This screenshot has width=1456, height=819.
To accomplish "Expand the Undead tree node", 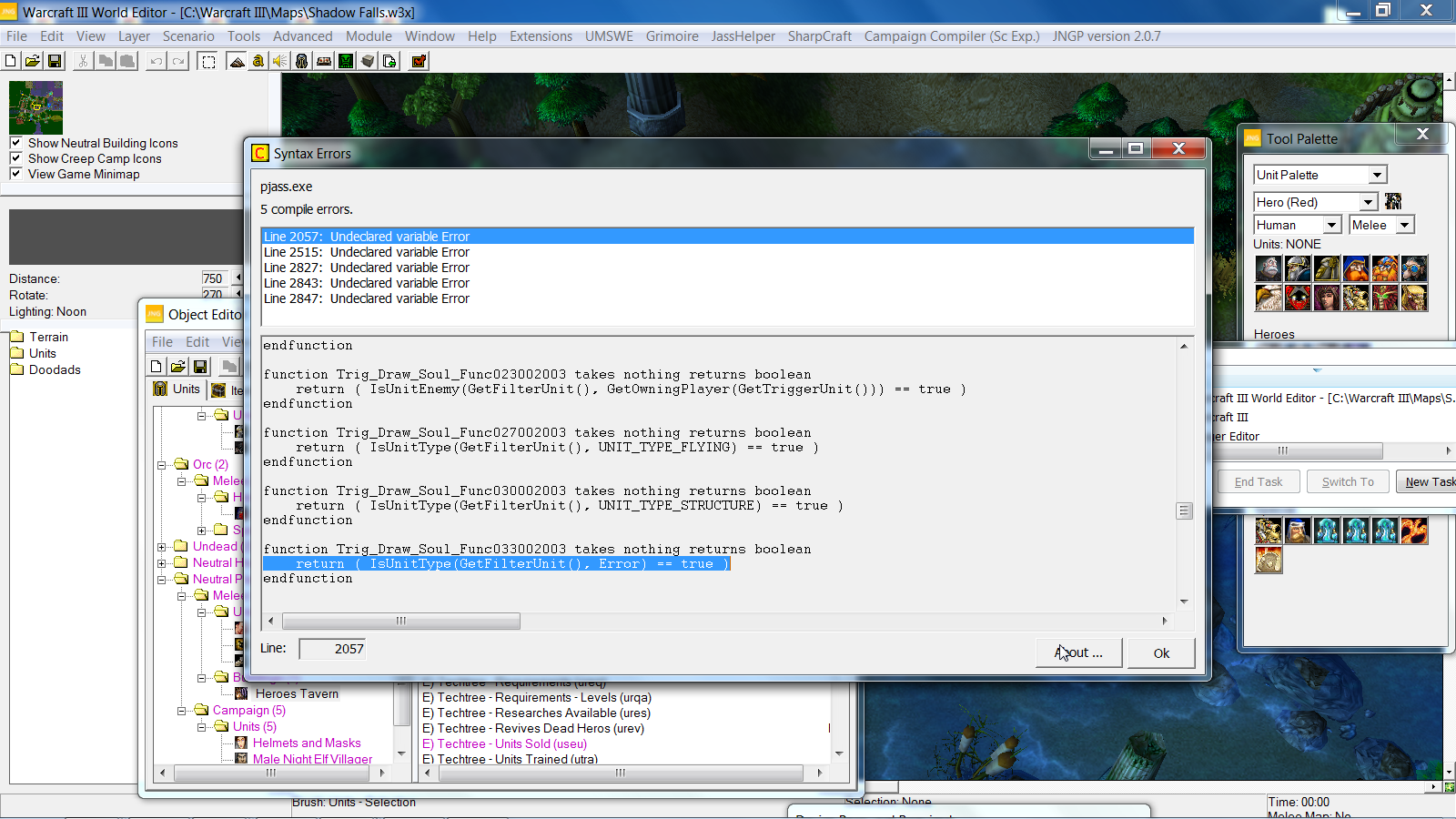I will (162, 547).
